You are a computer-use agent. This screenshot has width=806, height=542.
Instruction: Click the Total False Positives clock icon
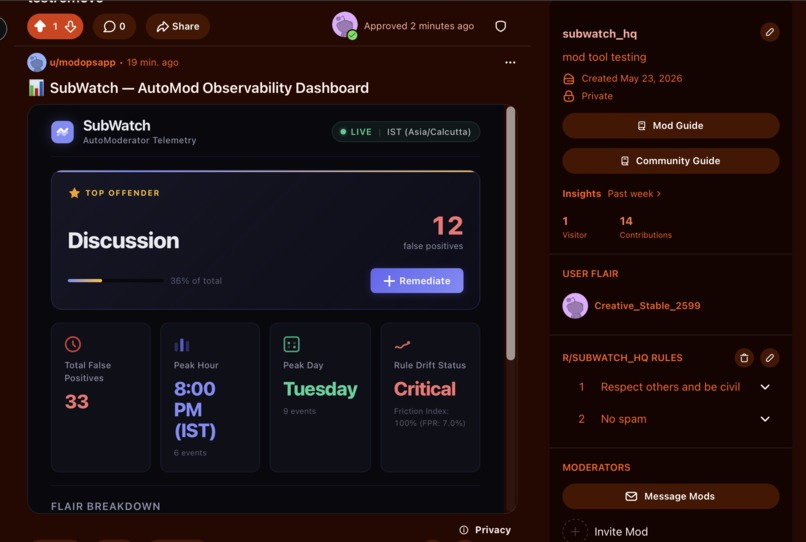click(73, 344)
